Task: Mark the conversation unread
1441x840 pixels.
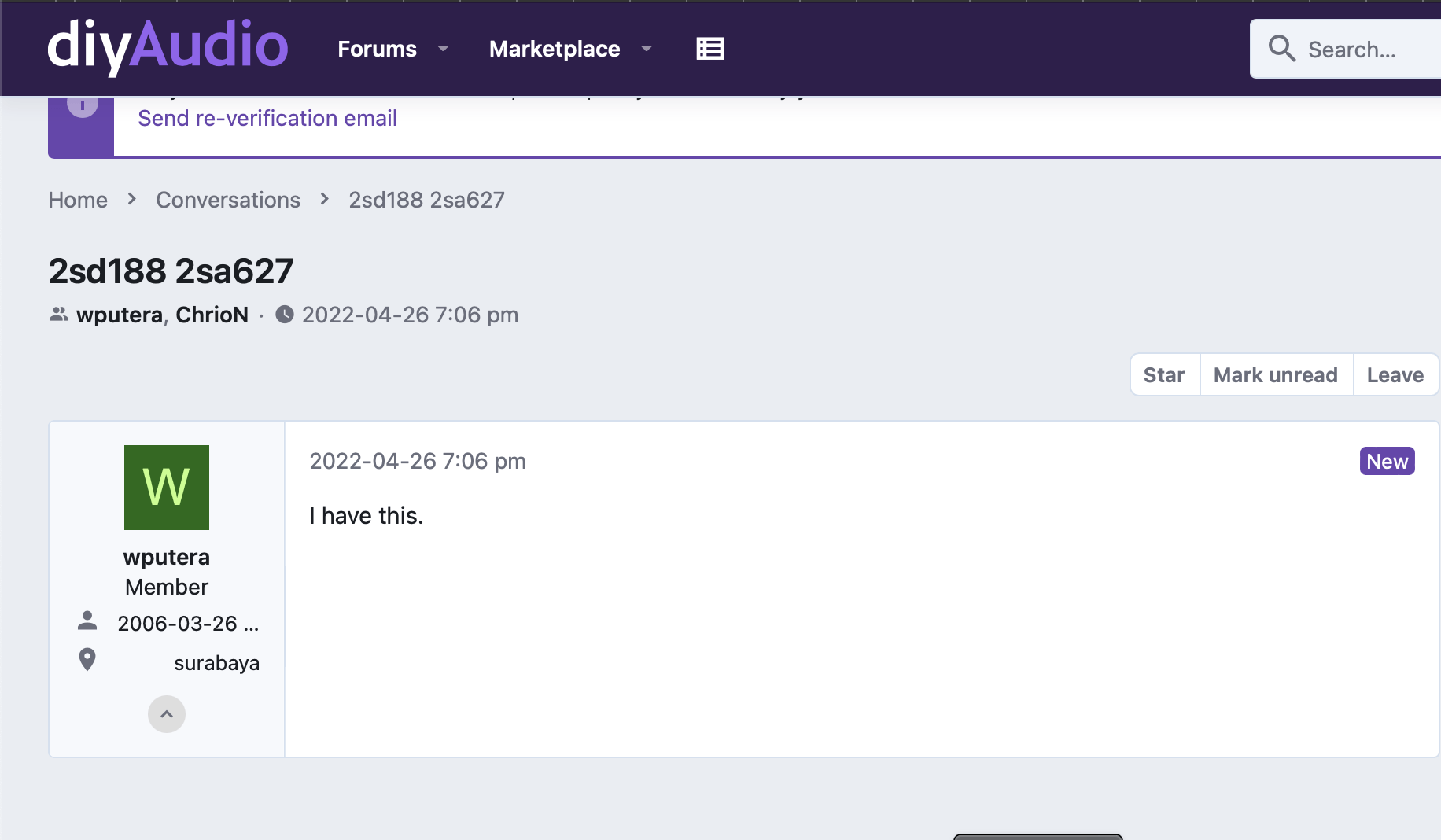Action: [x=1276, y=375]
